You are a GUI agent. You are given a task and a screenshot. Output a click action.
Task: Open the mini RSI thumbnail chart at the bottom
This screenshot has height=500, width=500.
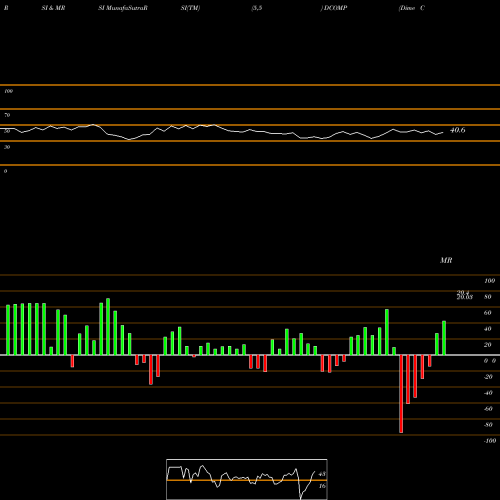[247, 479]
